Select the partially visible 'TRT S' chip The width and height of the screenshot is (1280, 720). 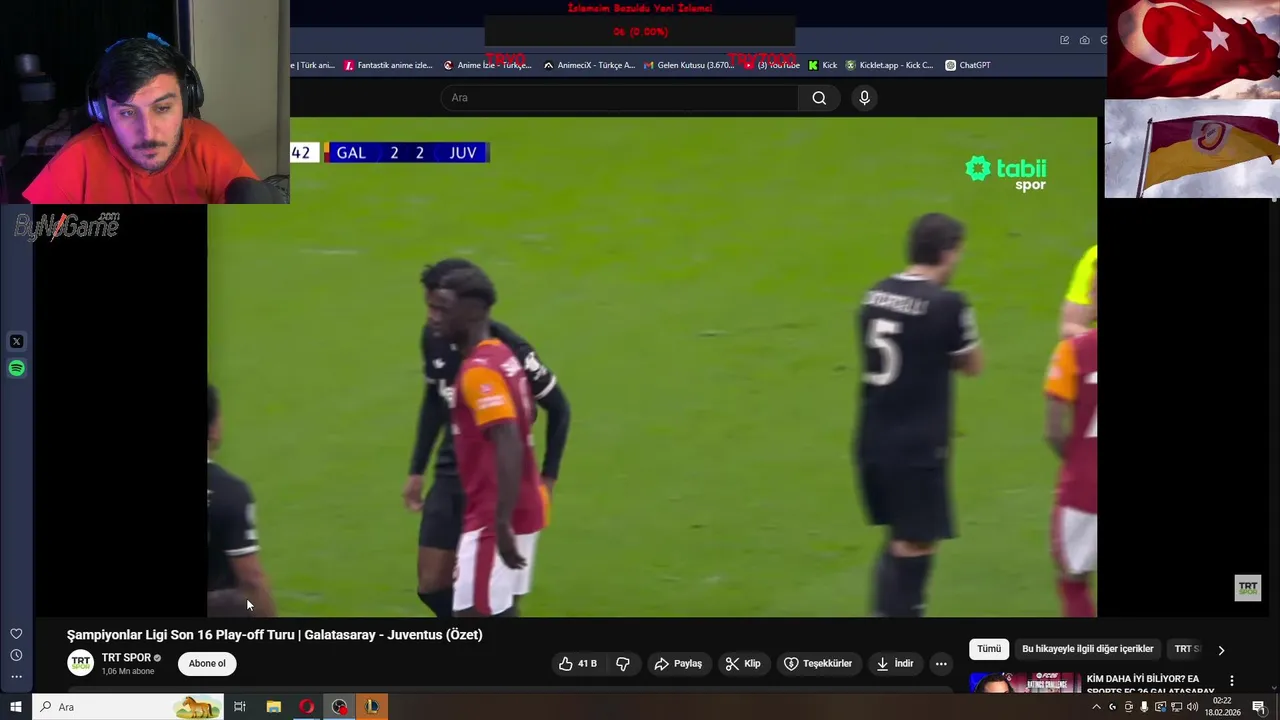pyautogui.click(x=1186, y=649)
